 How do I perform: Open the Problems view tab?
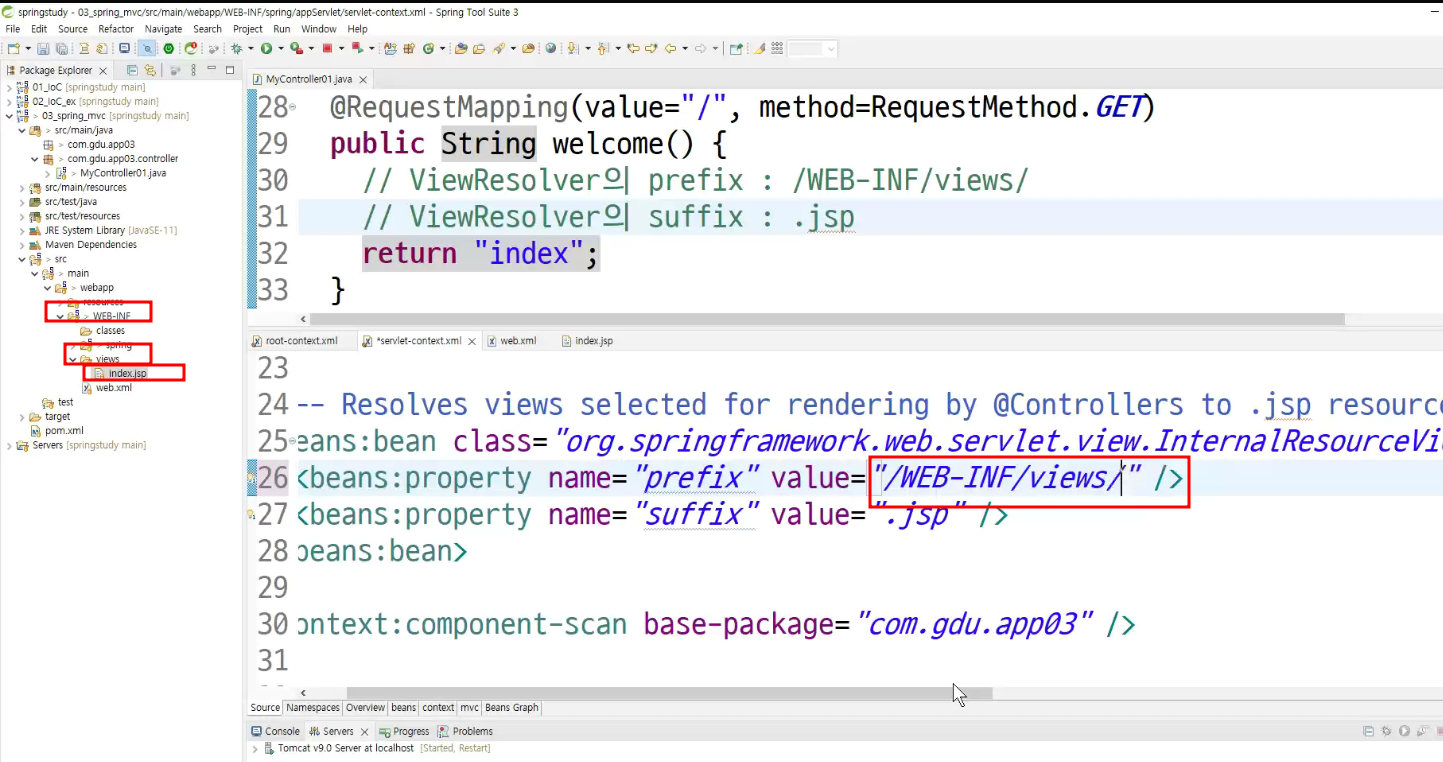coord(466,731)
